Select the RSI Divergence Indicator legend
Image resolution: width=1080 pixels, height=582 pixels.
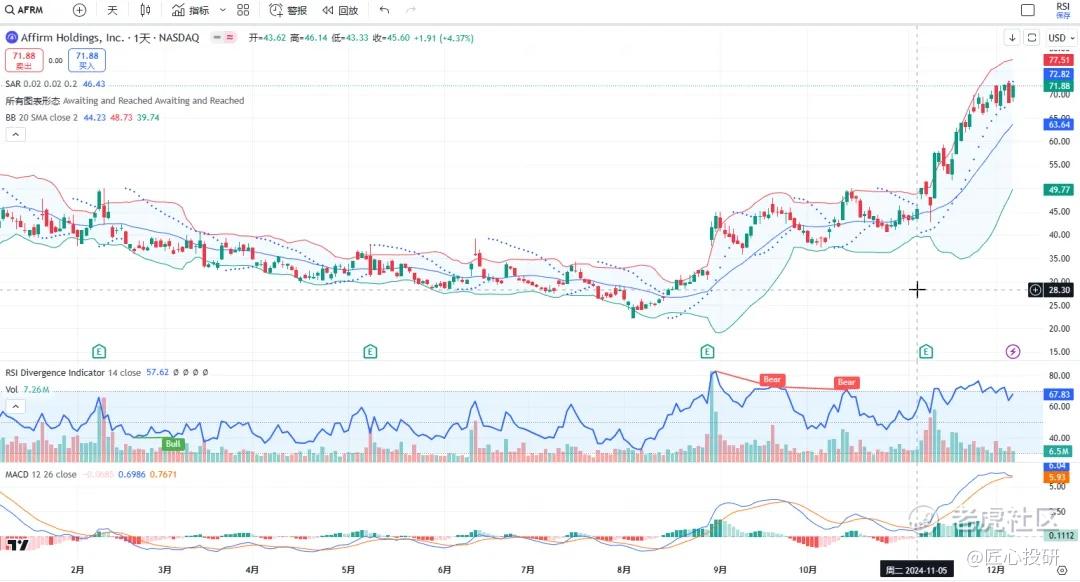55,373
